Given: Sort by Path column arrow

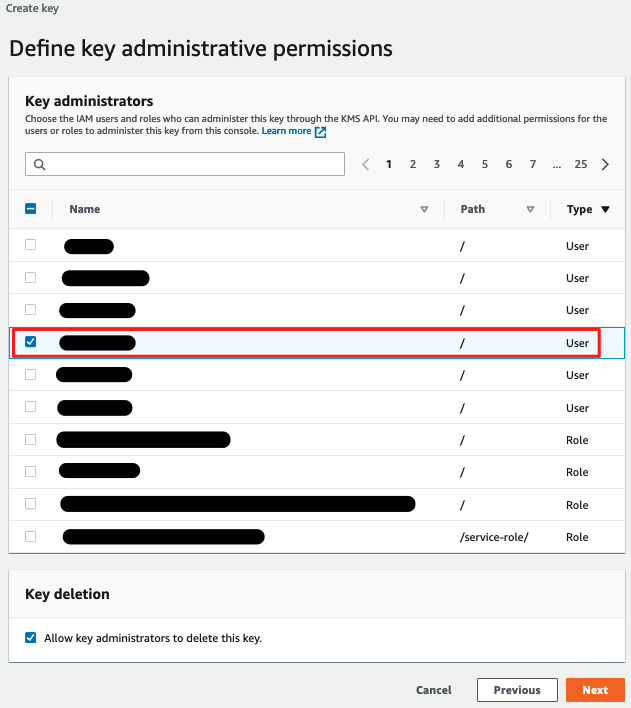Looking at the screenshot, I should point(530,210).
